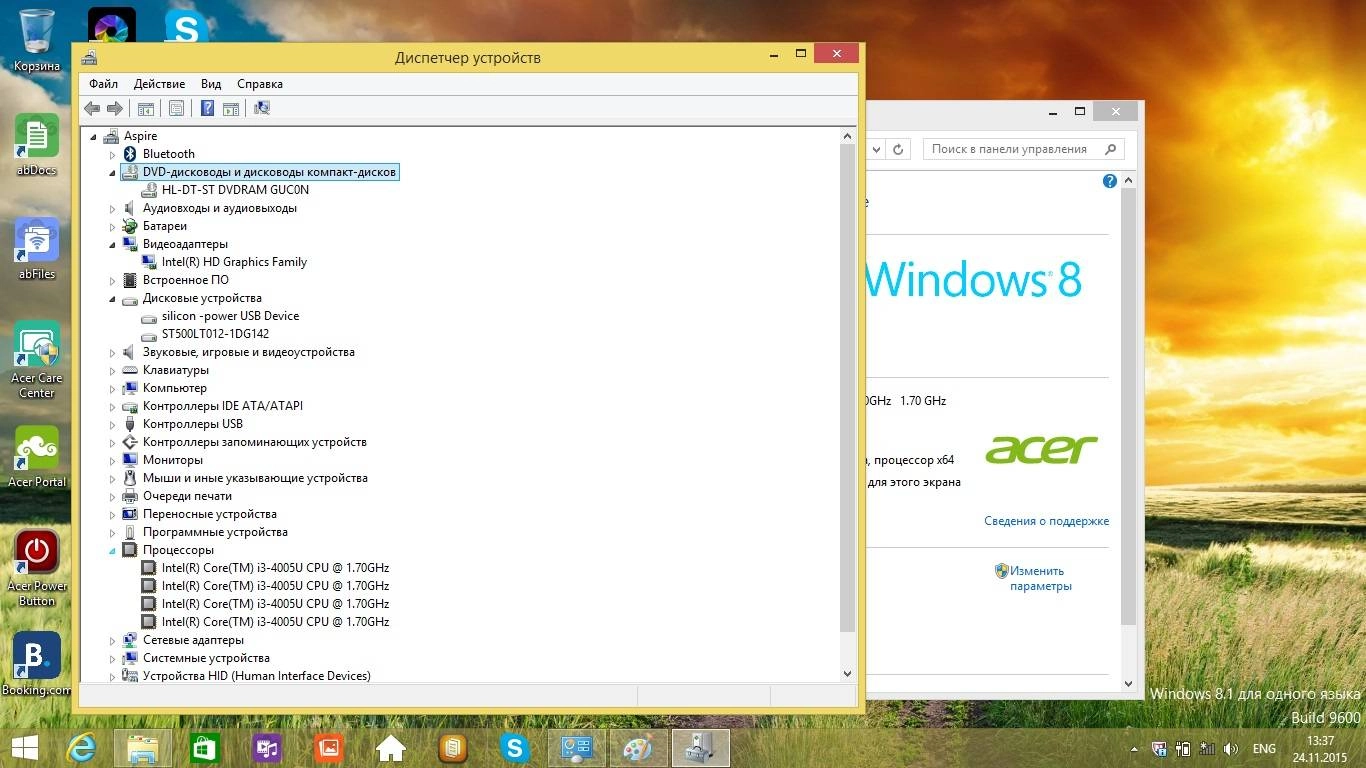Select HL-DT-ST DVDRAM GUC0N device
The height and width of the screenshot is (768, 1366).
tap(235, 190)
